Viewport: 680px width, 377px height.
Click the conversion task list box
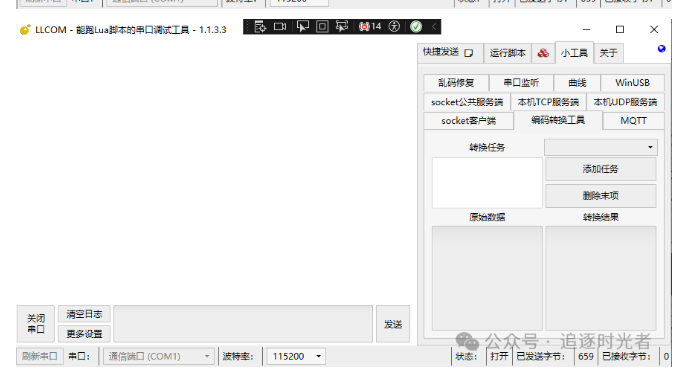(487, 183)
